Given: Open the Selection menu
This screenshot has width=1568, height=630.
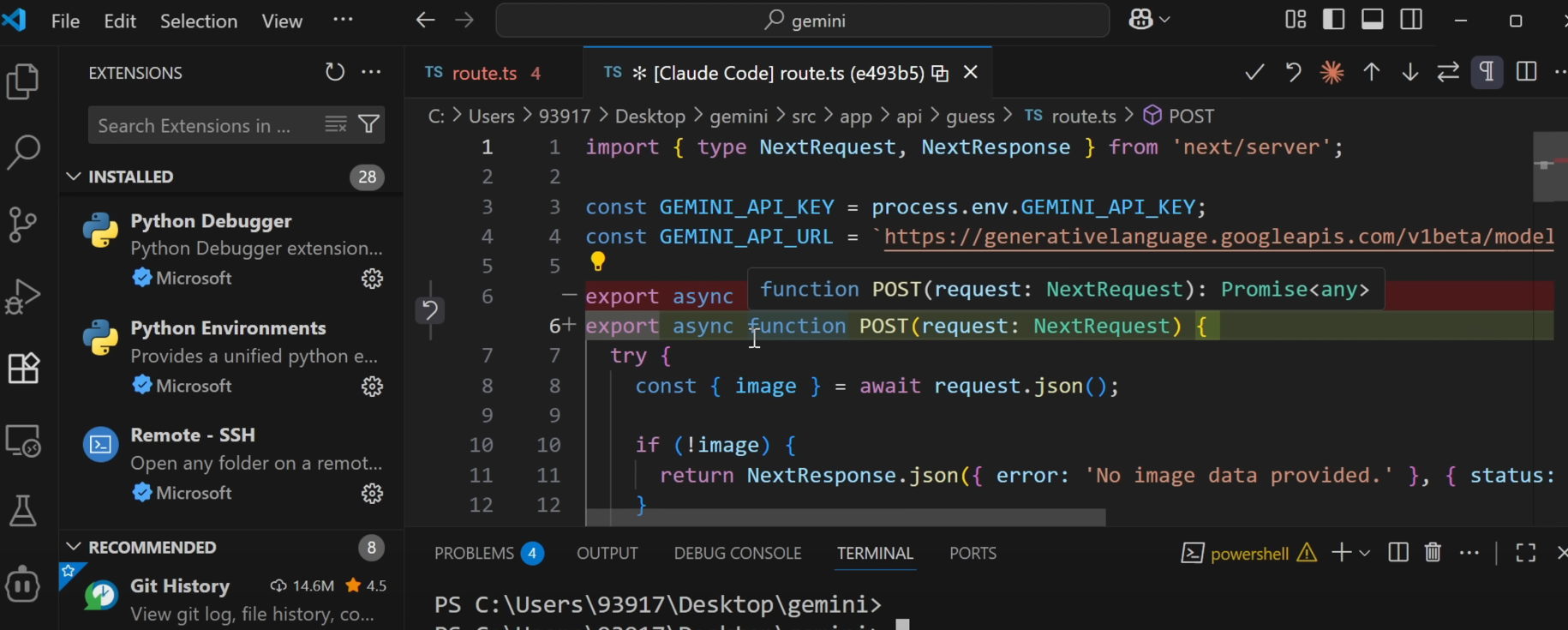Looking at the screenshot, I should click(199, 21).
